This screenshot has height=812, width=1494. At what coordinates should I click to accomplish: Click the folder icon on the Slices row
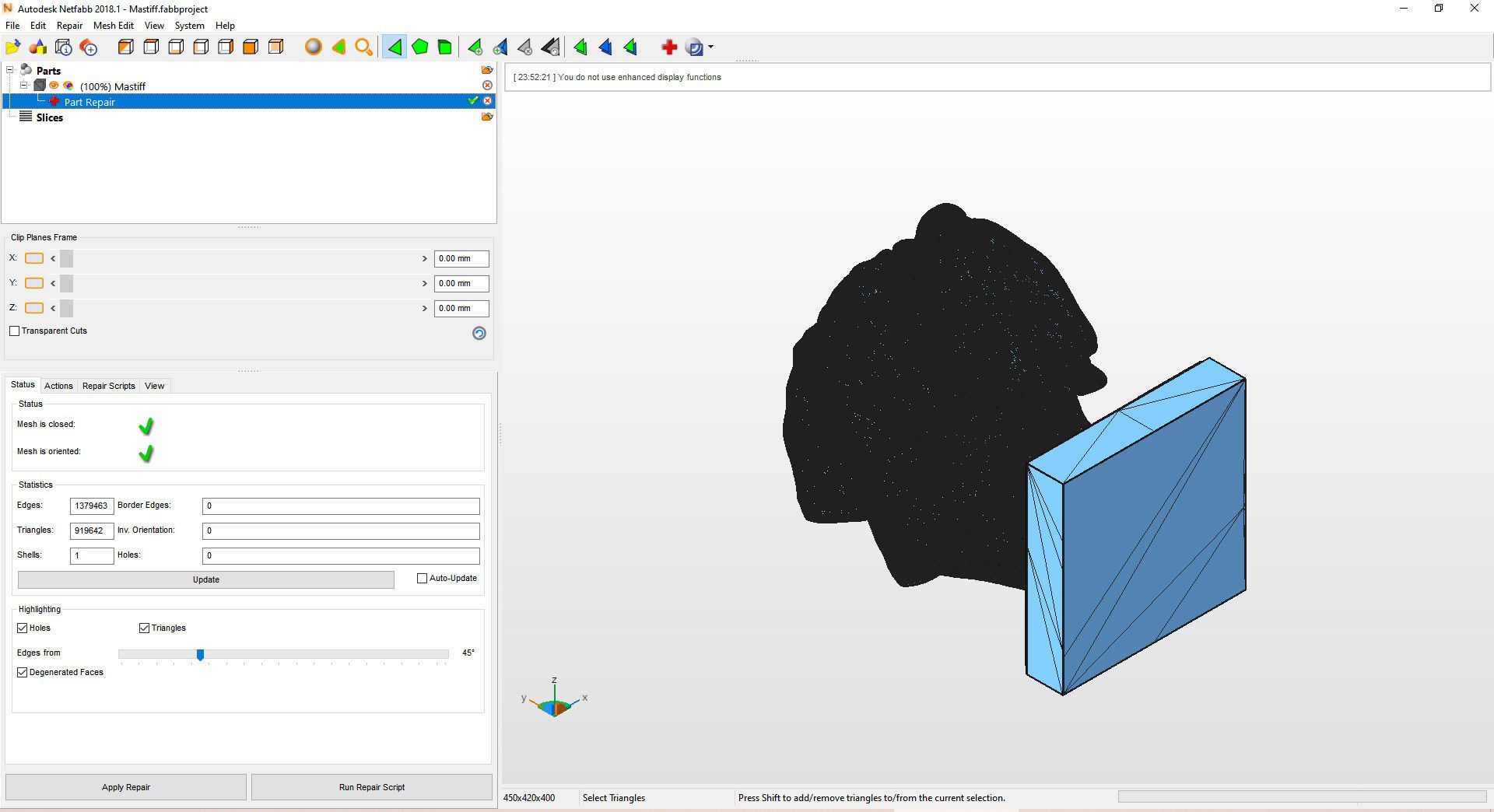(x=487, y=117)
